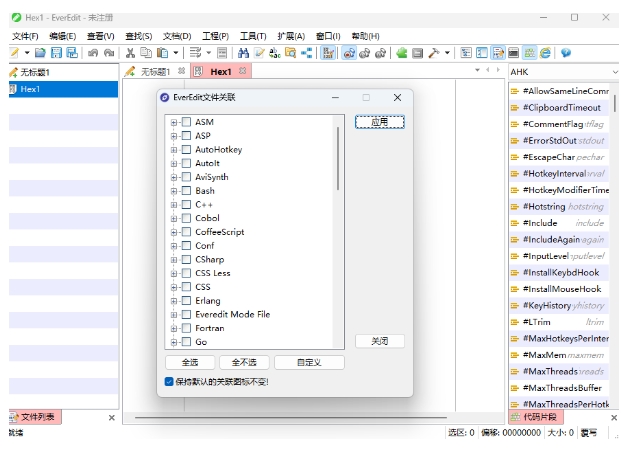
Task: Expand the AutoIt tree node
Action: point(173,163)
